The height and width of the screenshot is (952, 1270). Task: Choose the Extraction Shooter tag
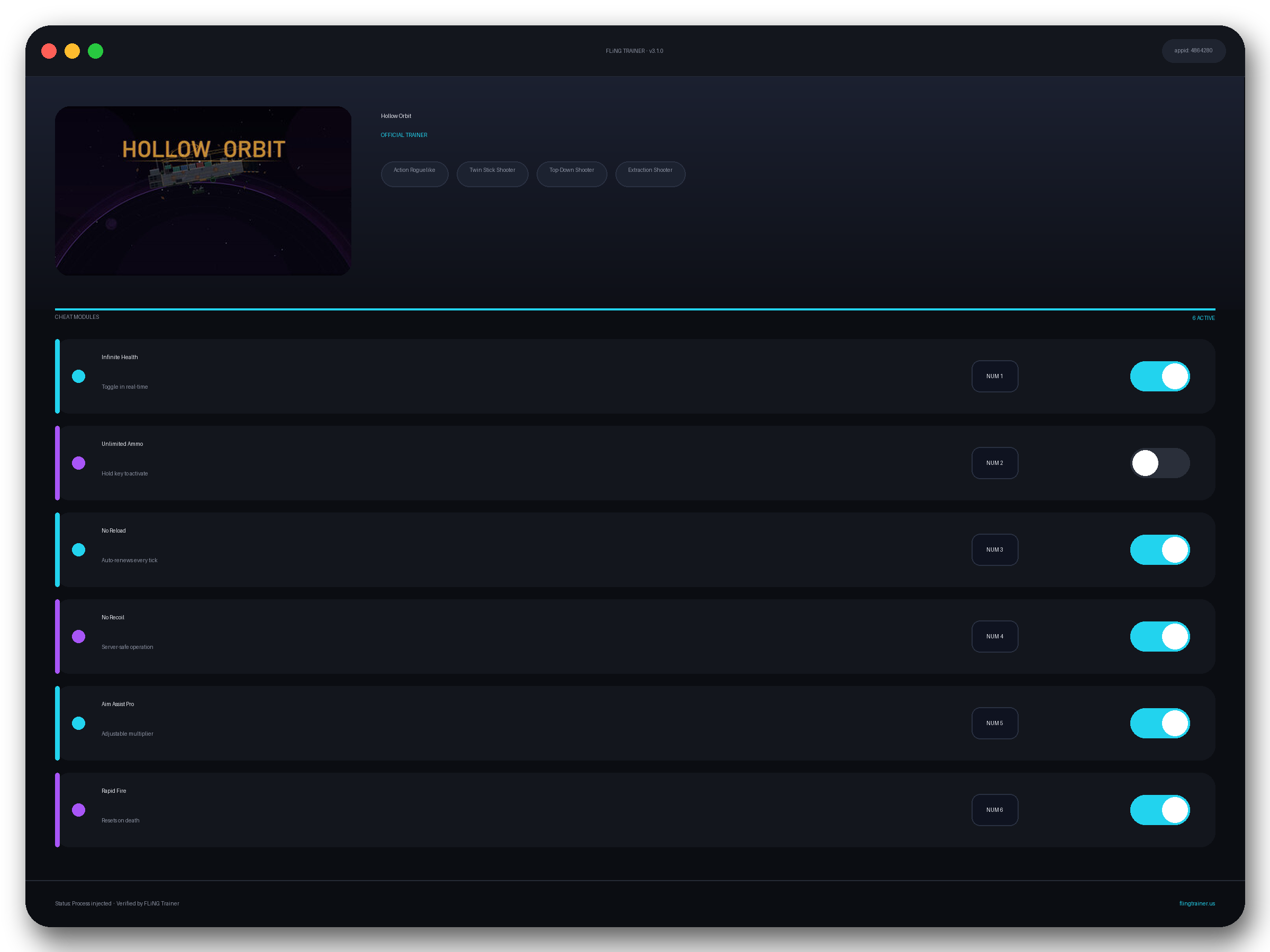[x=650, y=174]
